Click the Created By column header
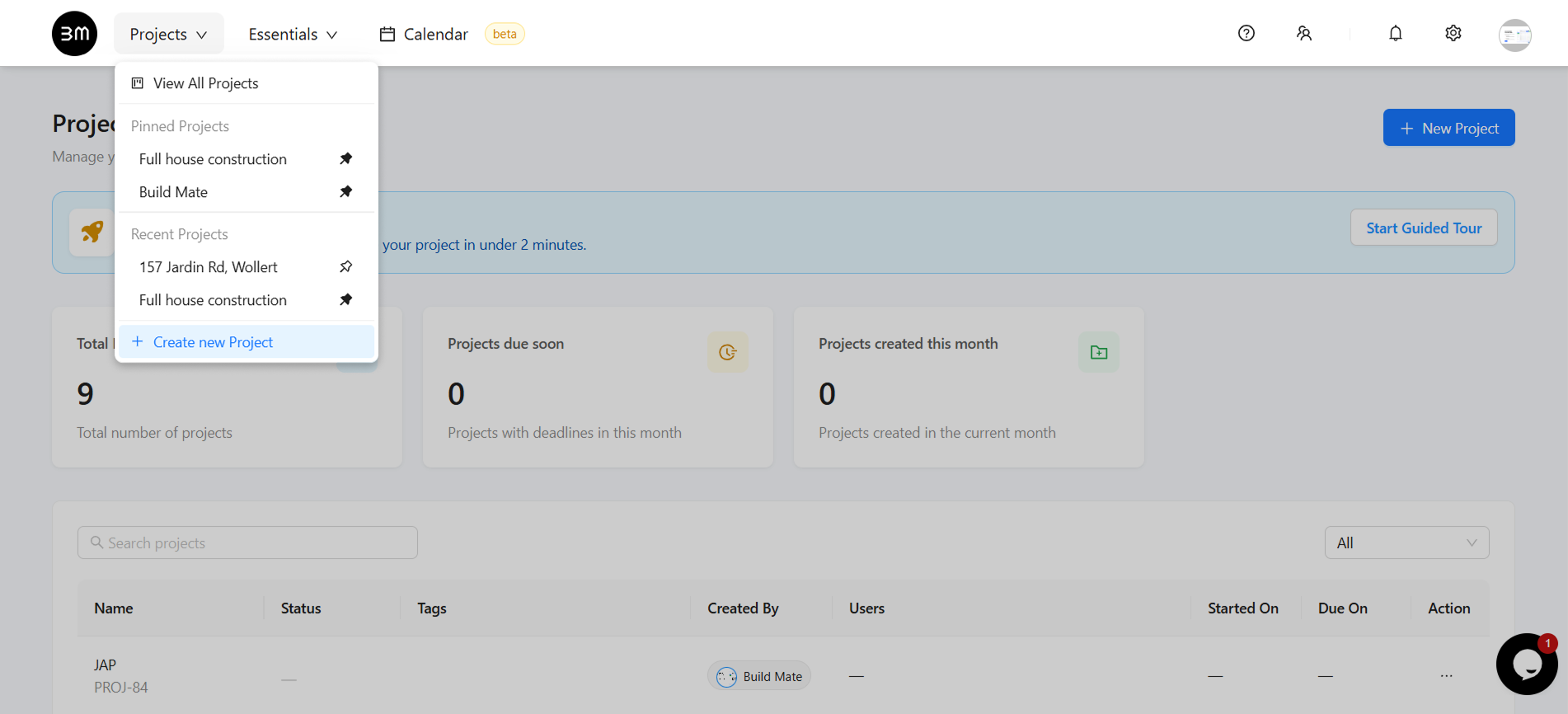Screen dimensions: 1568x714 click(743, 608)
